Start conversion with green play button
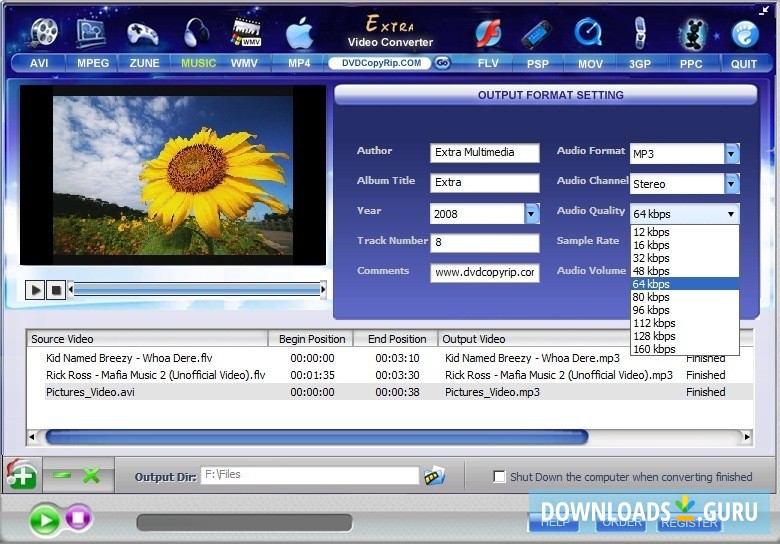 tap(45, 520)
